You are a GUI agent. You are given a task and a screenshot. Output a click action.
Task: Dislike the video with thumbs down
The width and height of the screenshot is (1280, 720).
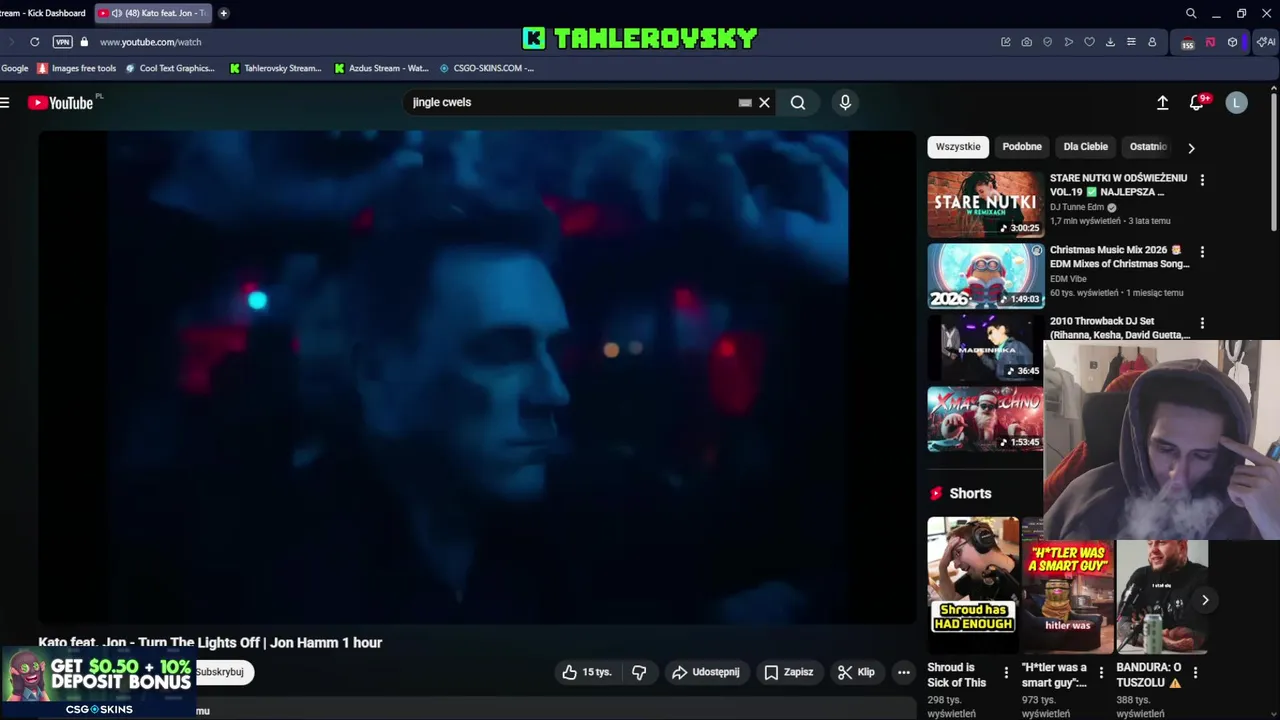pyautogui.click(x=639, y=672)
